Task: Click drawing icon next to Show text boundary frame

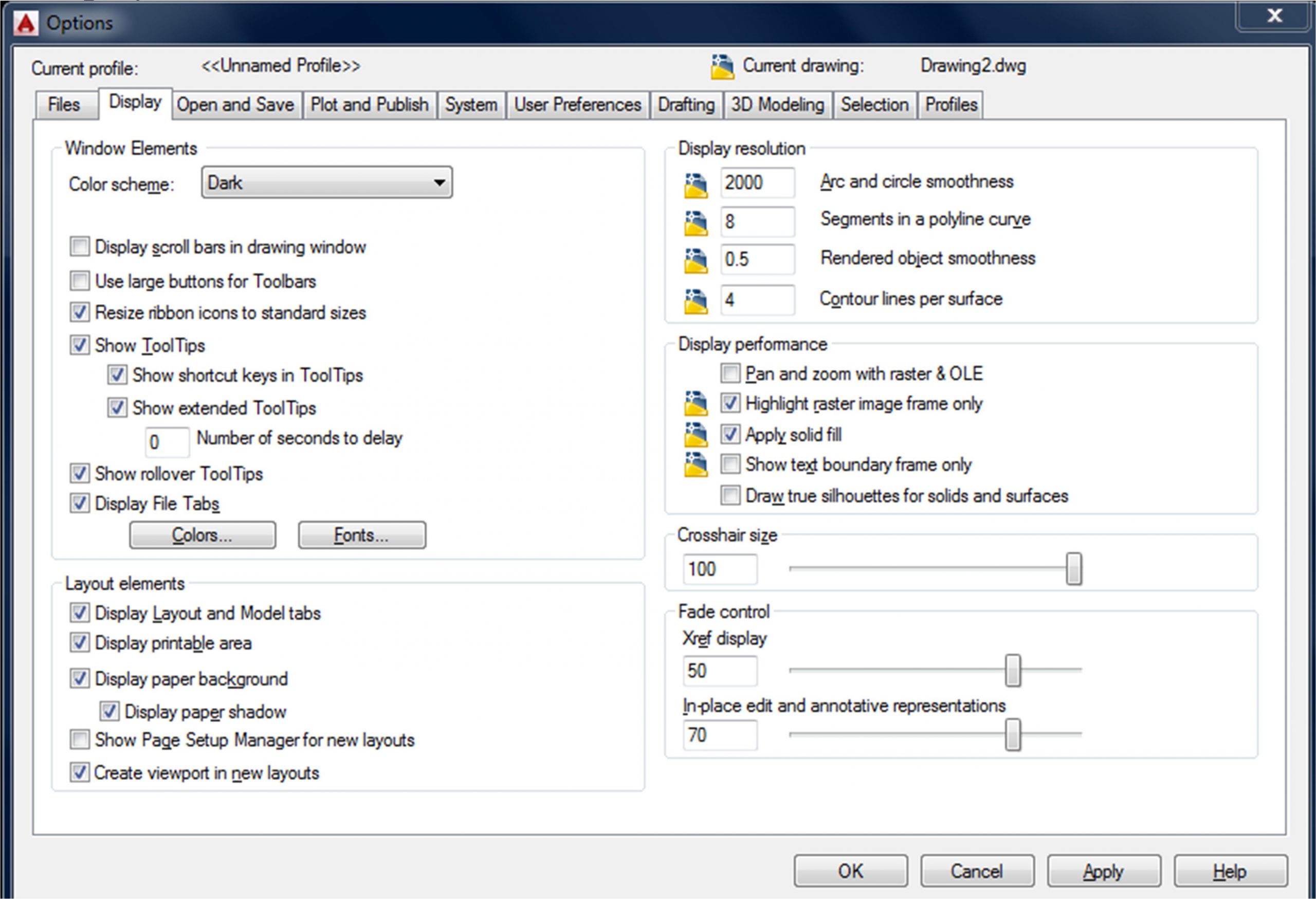Action: click(696, 464)
